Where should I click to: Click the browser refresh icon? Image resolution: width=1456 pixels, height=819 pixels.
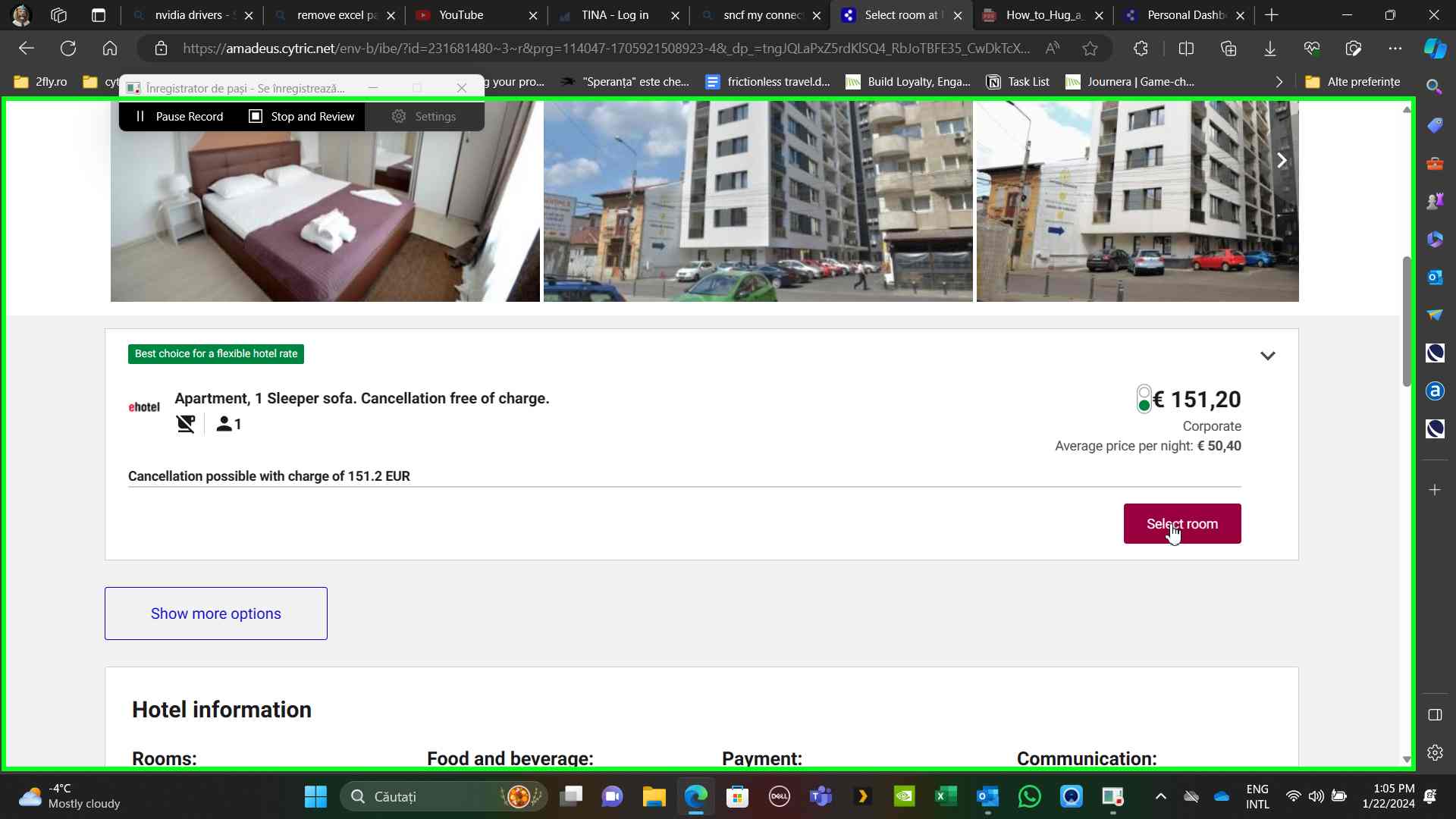[x=68, y=49]
